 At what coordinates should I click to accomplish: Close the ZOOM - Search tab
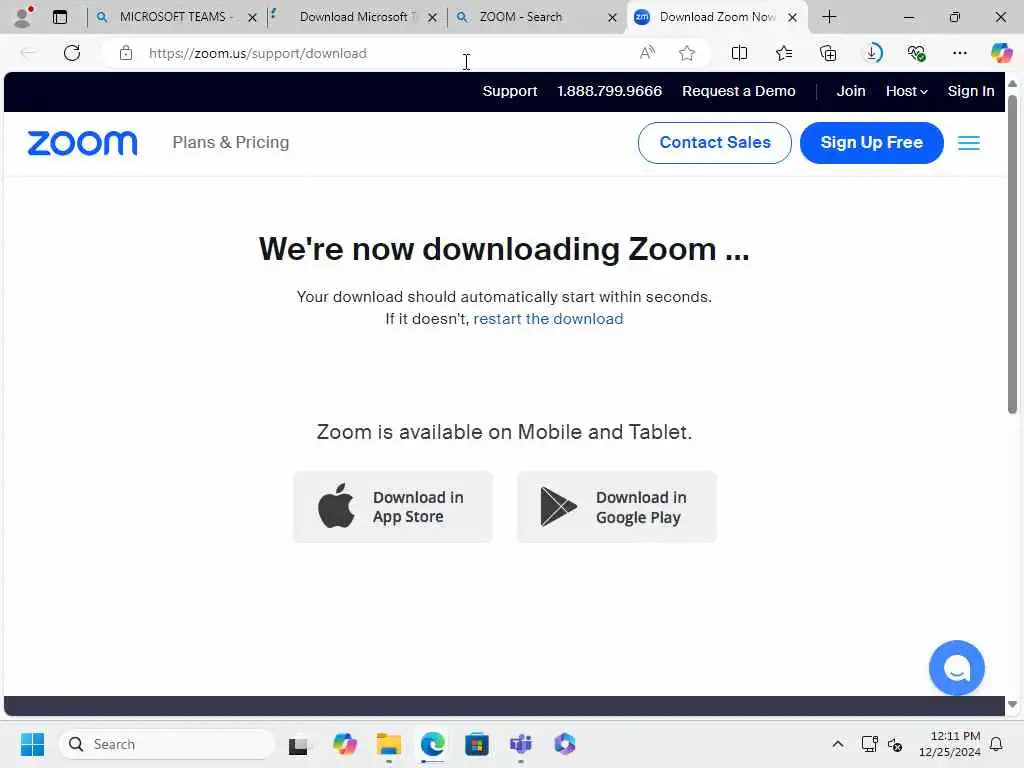[613, 18]
